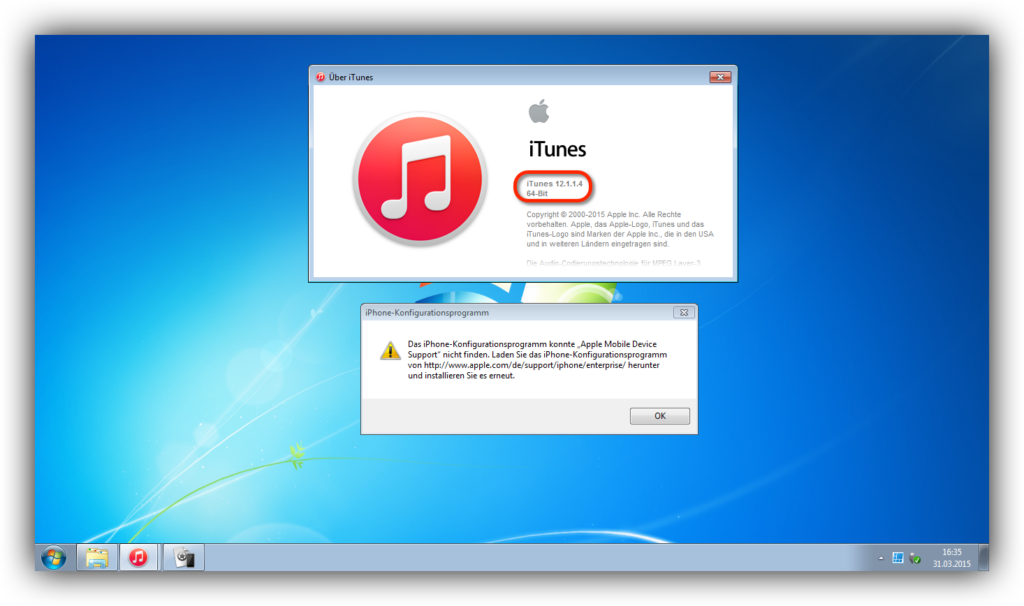
Task: Click the iPhone-Konfigurationsprogramm dialog title
Action: coord(427,313)
